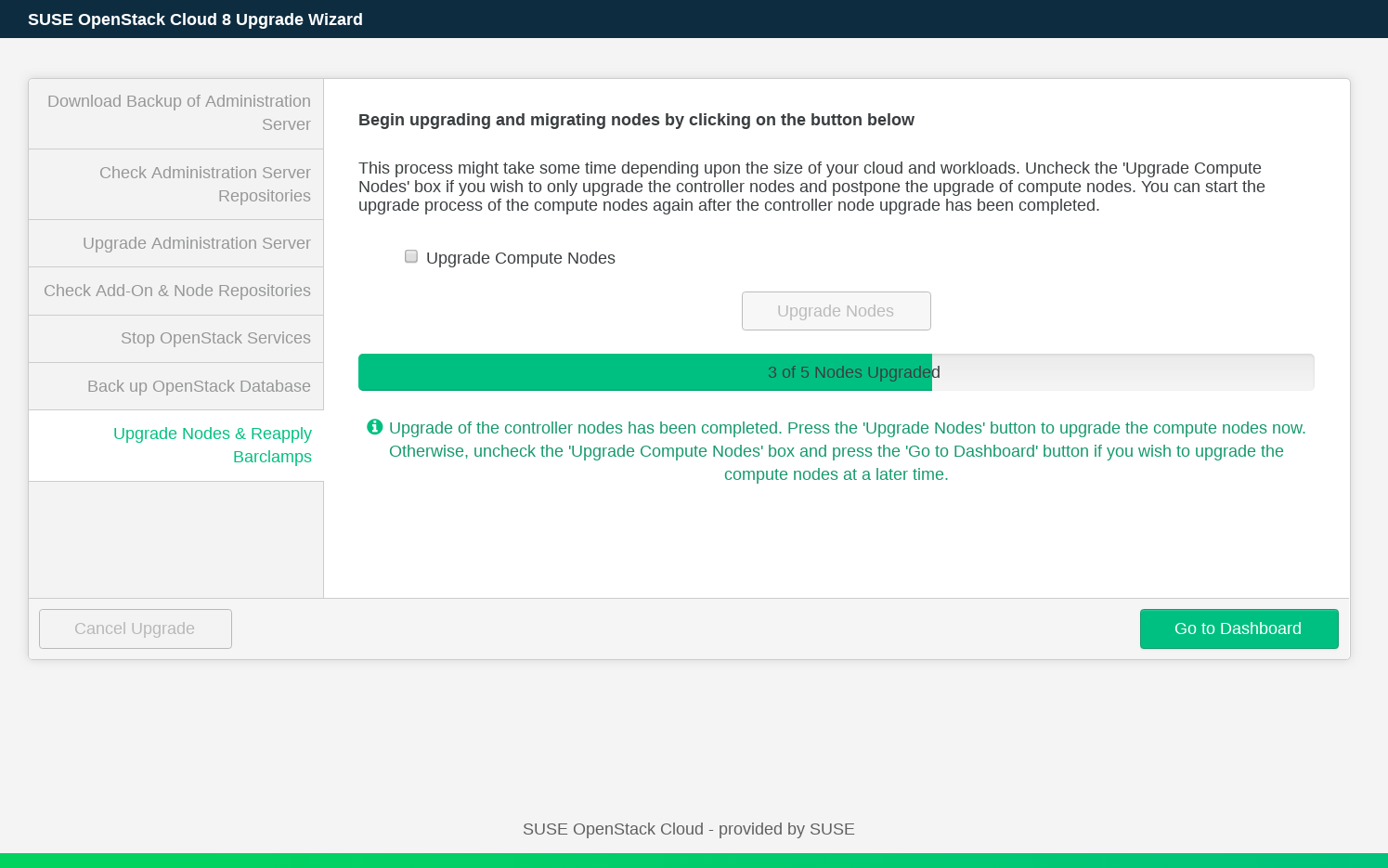Select Check Administration Server Repositories step

click(204, 184)
